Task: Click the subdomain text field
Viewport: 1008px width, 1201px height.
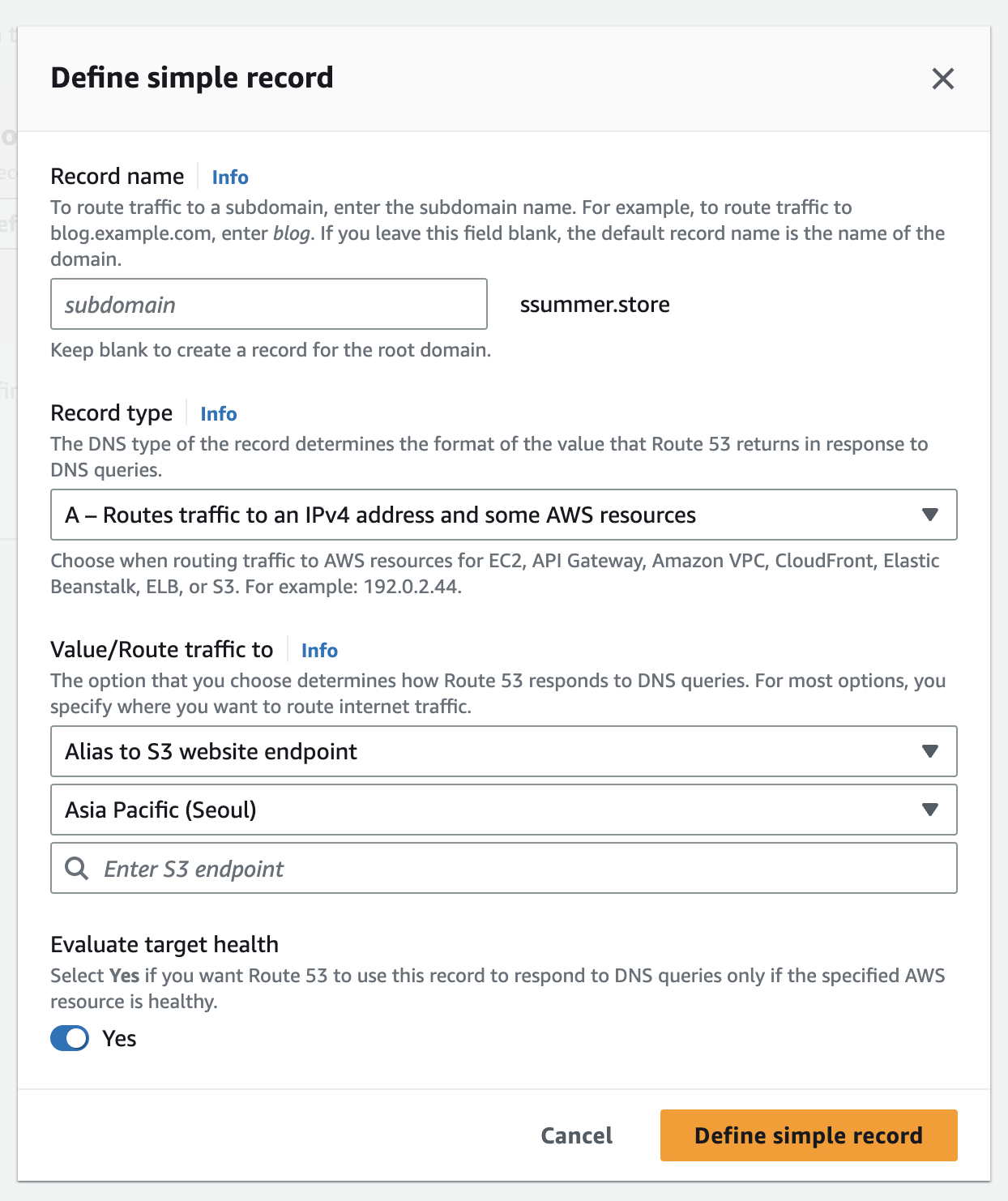Action: [268, 305]
